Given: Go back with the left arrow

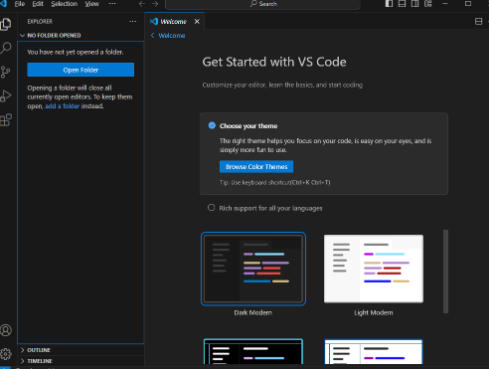Looking at the screenshot, I should tap(142, 4).
